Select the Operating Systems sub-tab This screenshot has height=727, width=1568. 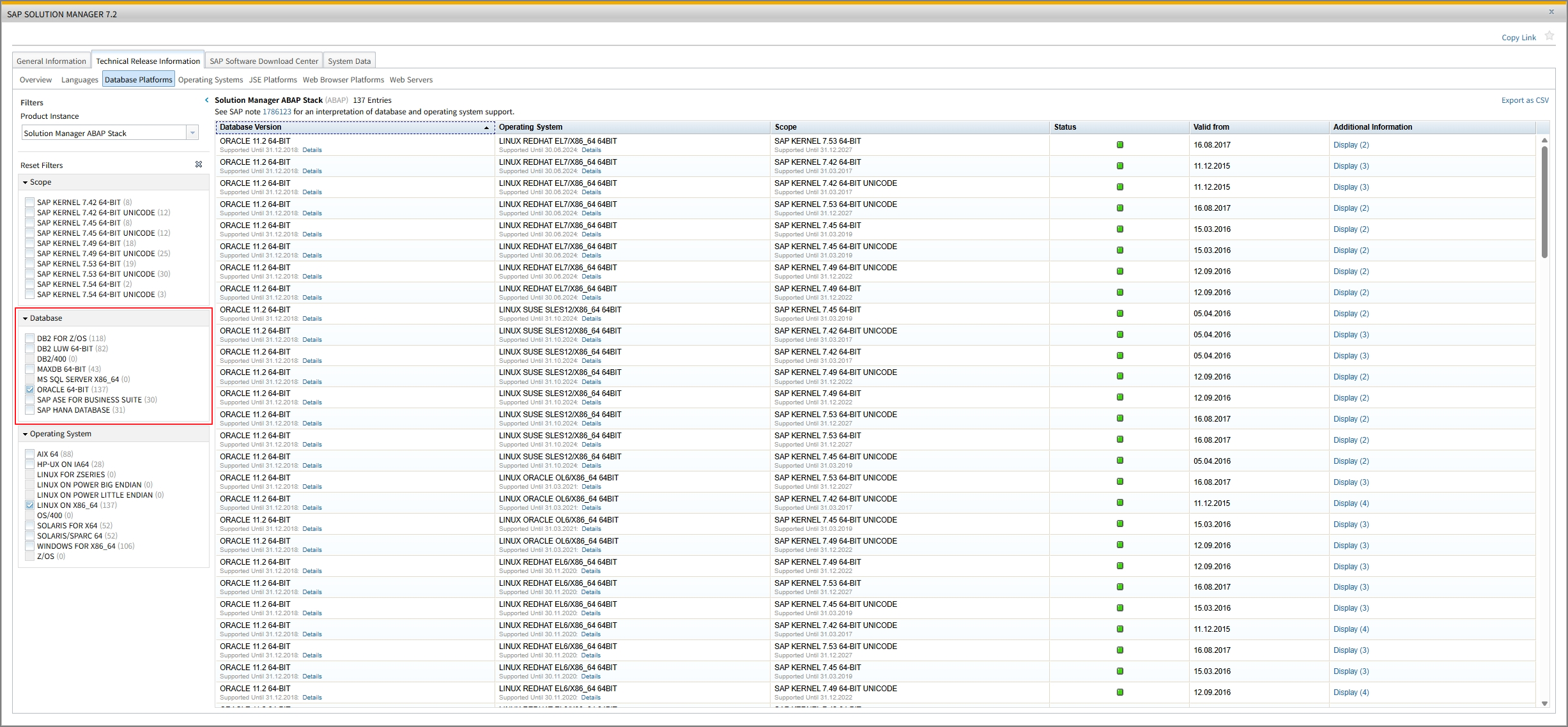210,80
